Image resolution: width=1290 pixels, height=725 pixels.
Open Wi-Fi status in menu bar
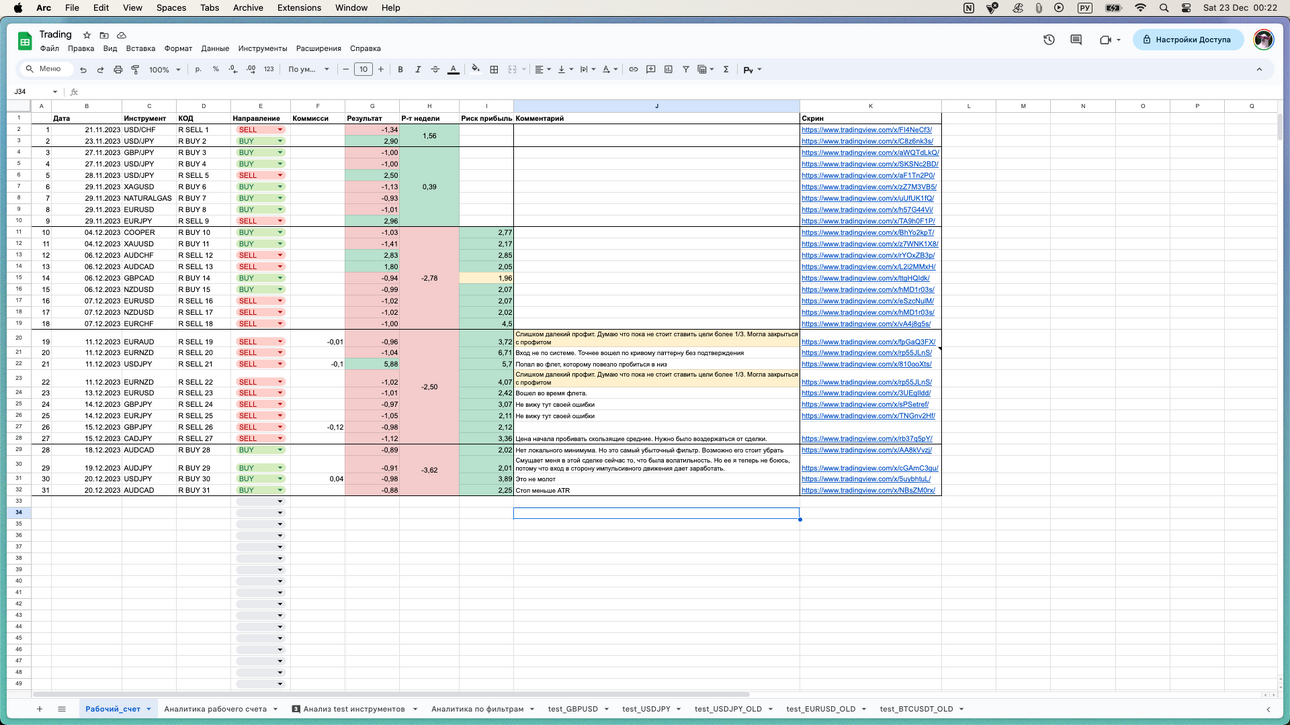click(x=1141, y=8)
